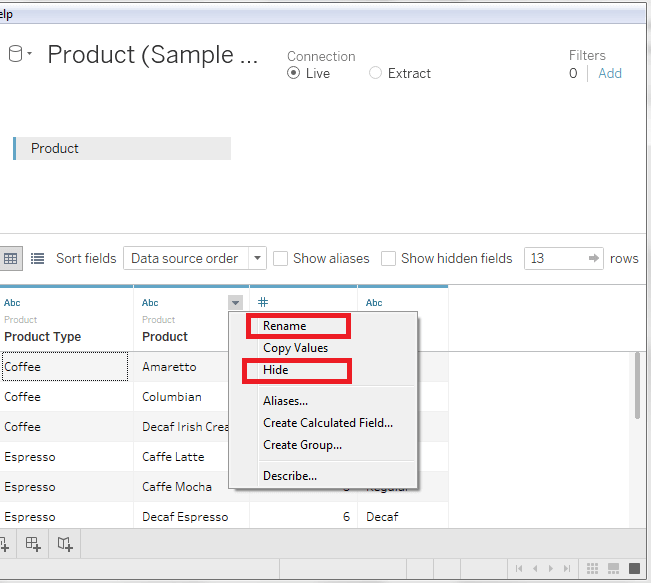Choose Create Group... from the context menu
The image size is (651, 583).
(302, 445)
